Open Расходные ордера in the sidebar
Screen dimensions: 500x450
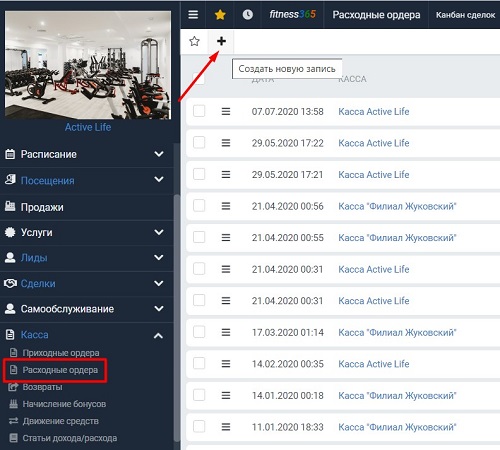(60, 370)
